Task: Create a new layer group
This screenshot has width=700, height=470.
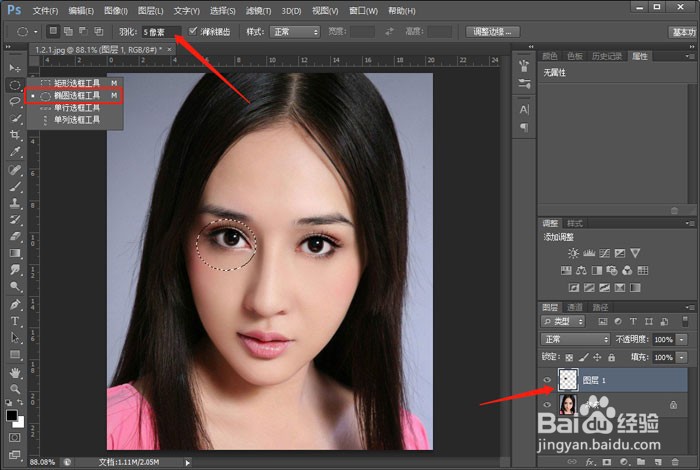Action: click(x=641, y=462)
